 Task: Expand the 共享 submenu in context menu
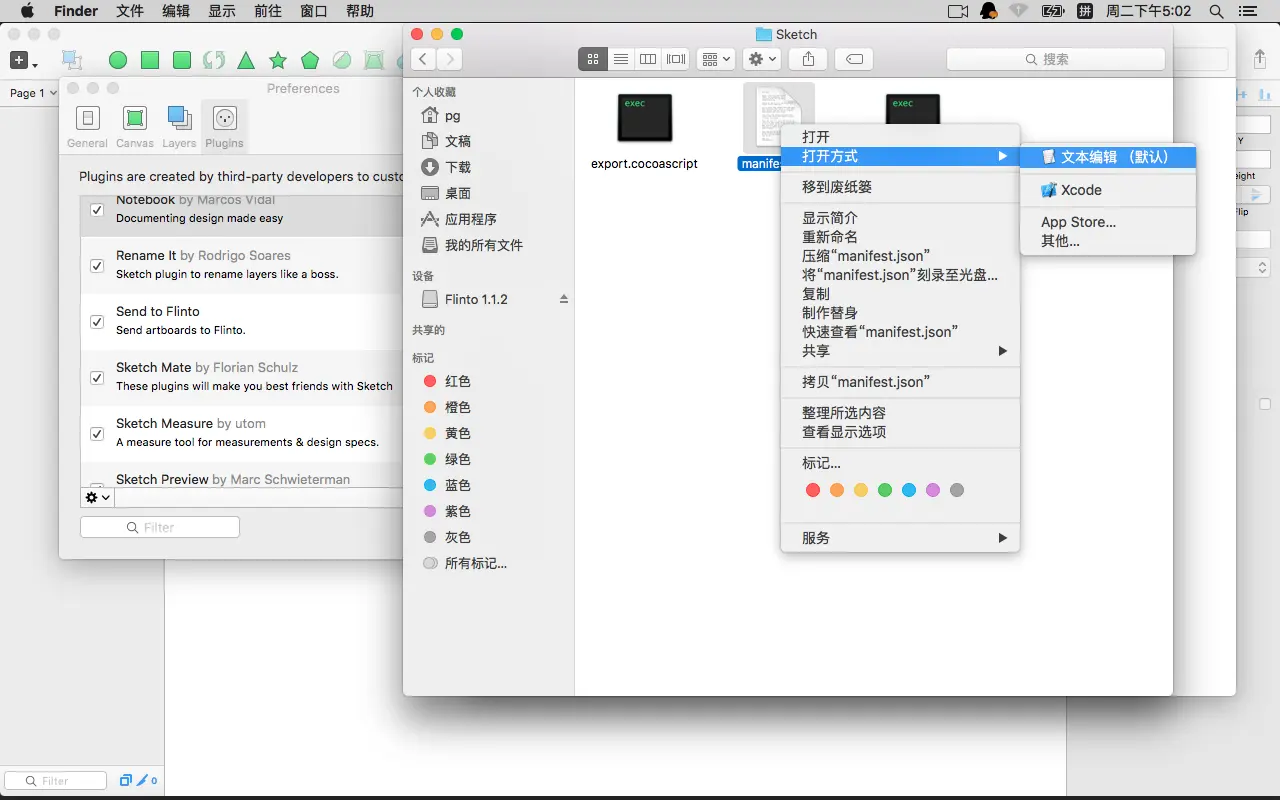899,351
